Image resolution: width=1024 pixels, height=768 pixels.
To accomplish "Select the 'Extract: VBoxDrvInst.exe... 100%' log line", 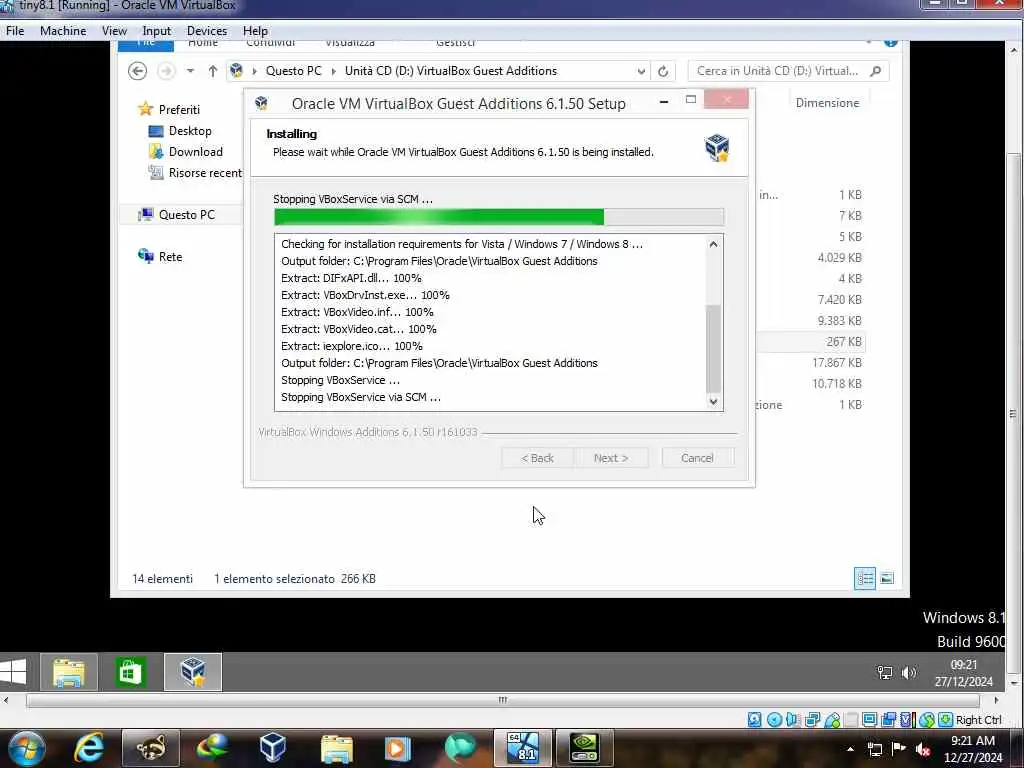I will (365, 295).
